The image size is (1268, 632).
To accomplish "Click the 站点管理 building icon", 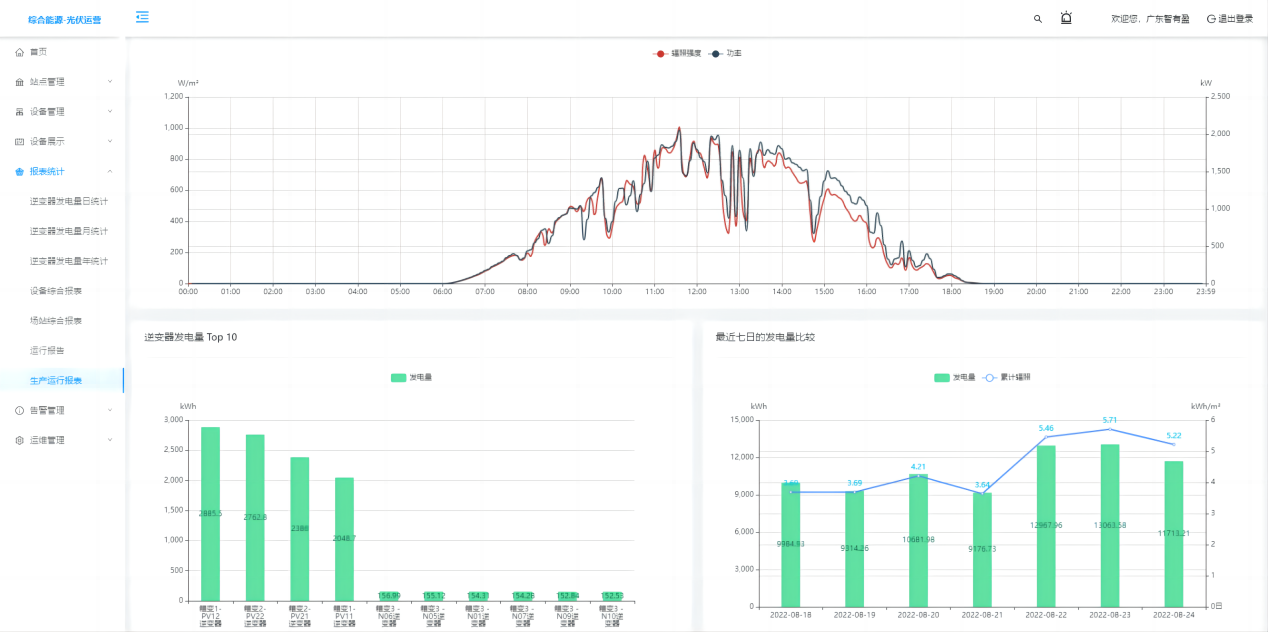I will pos(20,82).
